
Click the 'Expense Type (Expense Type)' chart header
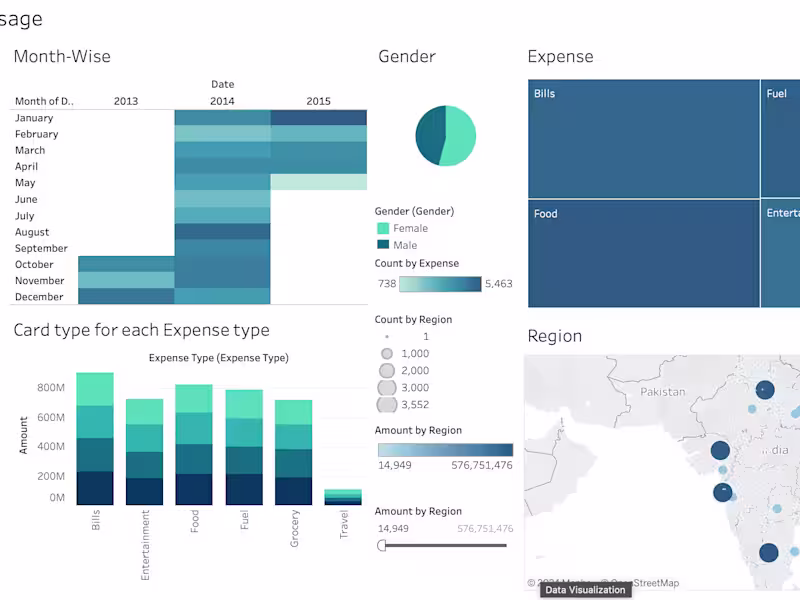pyautogui.click(x=219, y=358)
